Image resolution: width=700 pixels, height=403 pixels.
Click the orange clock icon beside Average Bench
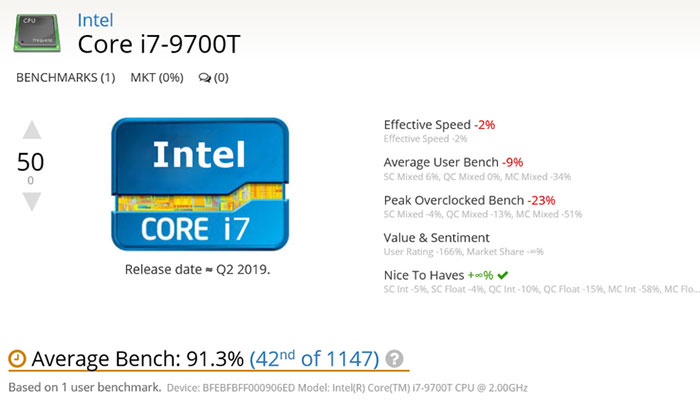tap(17, 359)
